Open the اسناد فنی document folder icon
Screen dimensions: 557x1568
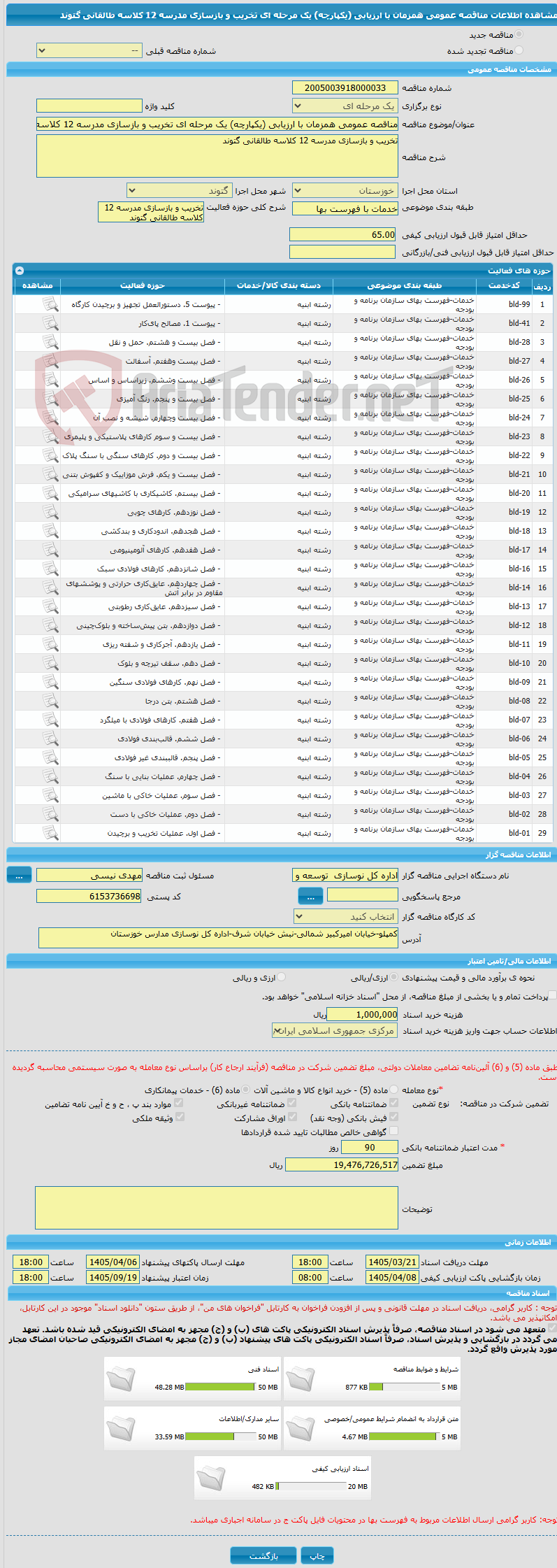(121, 1378)
